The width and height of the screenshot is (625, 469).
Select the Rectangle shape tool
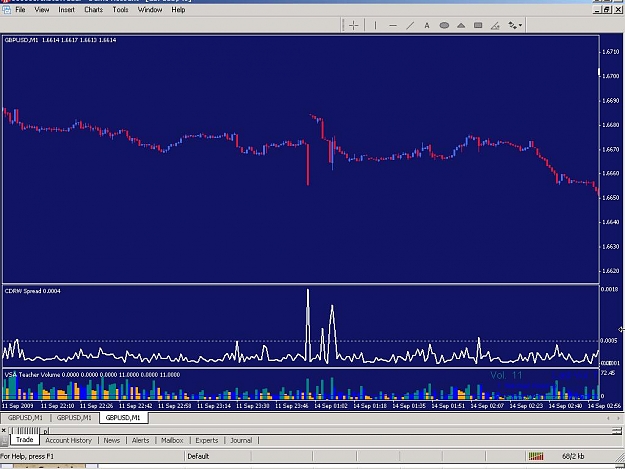pos(478,26)
